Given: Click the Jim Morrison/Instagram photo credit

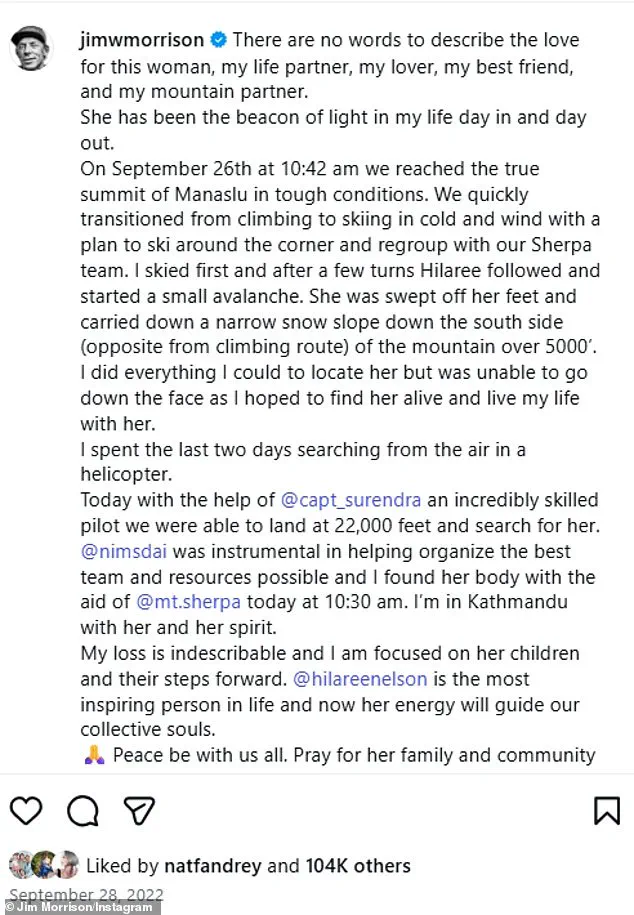Looking at the screenshot, I should click(x=80, y=907).
